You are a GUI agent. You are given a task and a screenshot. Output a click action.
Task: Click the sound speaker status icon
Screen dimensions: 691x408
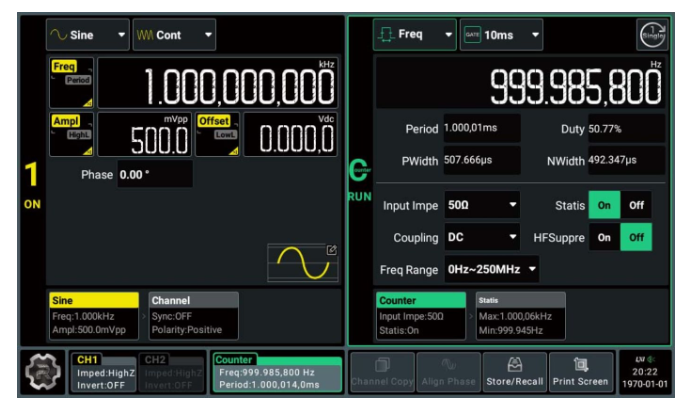pyautogui.click(x=651, y=360)
